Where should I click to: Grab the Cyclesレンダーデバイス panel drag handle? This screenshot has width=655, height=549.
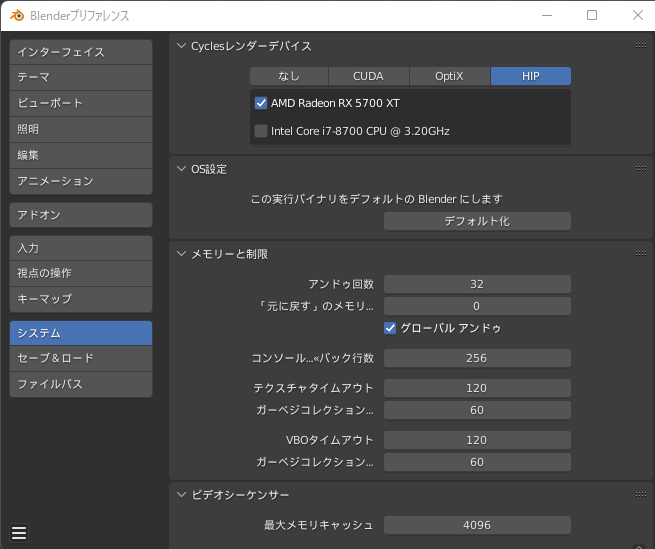click(x=641, y=46)
